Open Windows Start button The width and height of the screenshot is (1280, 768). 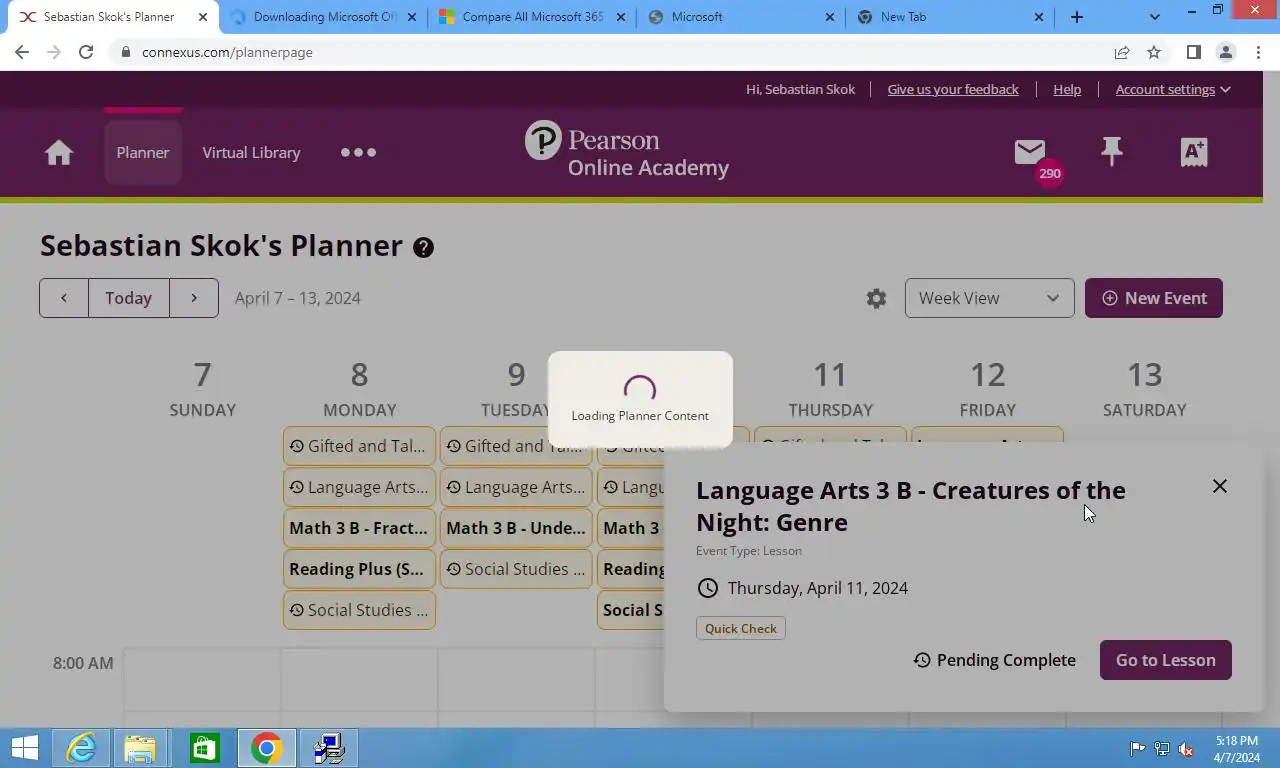(x=25, y=748)
